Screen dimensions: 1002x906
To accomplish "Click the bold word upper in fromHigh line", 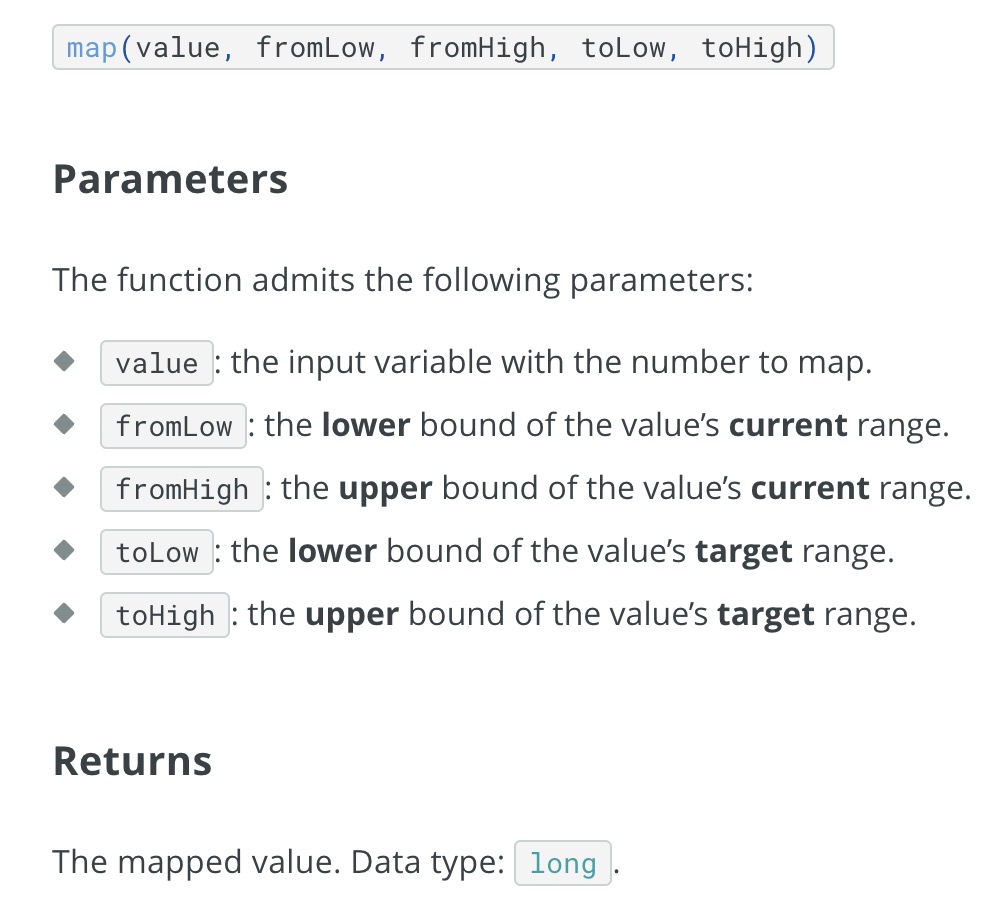I will [x=385, y=489].
